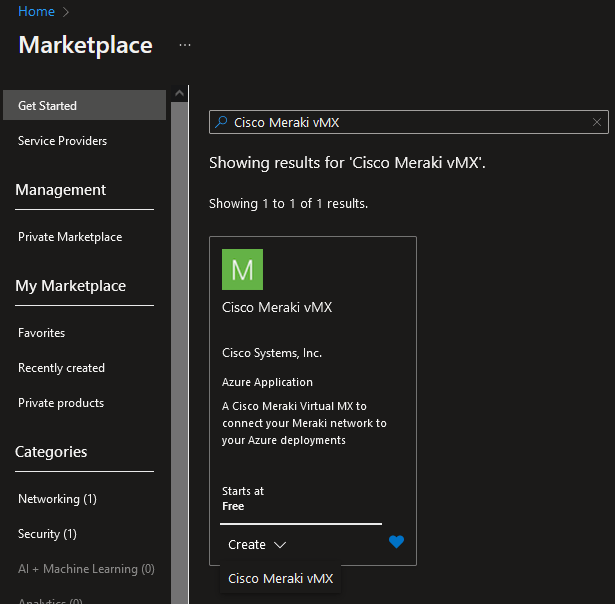Open Favorites in My Marketplace

[41, 333]
